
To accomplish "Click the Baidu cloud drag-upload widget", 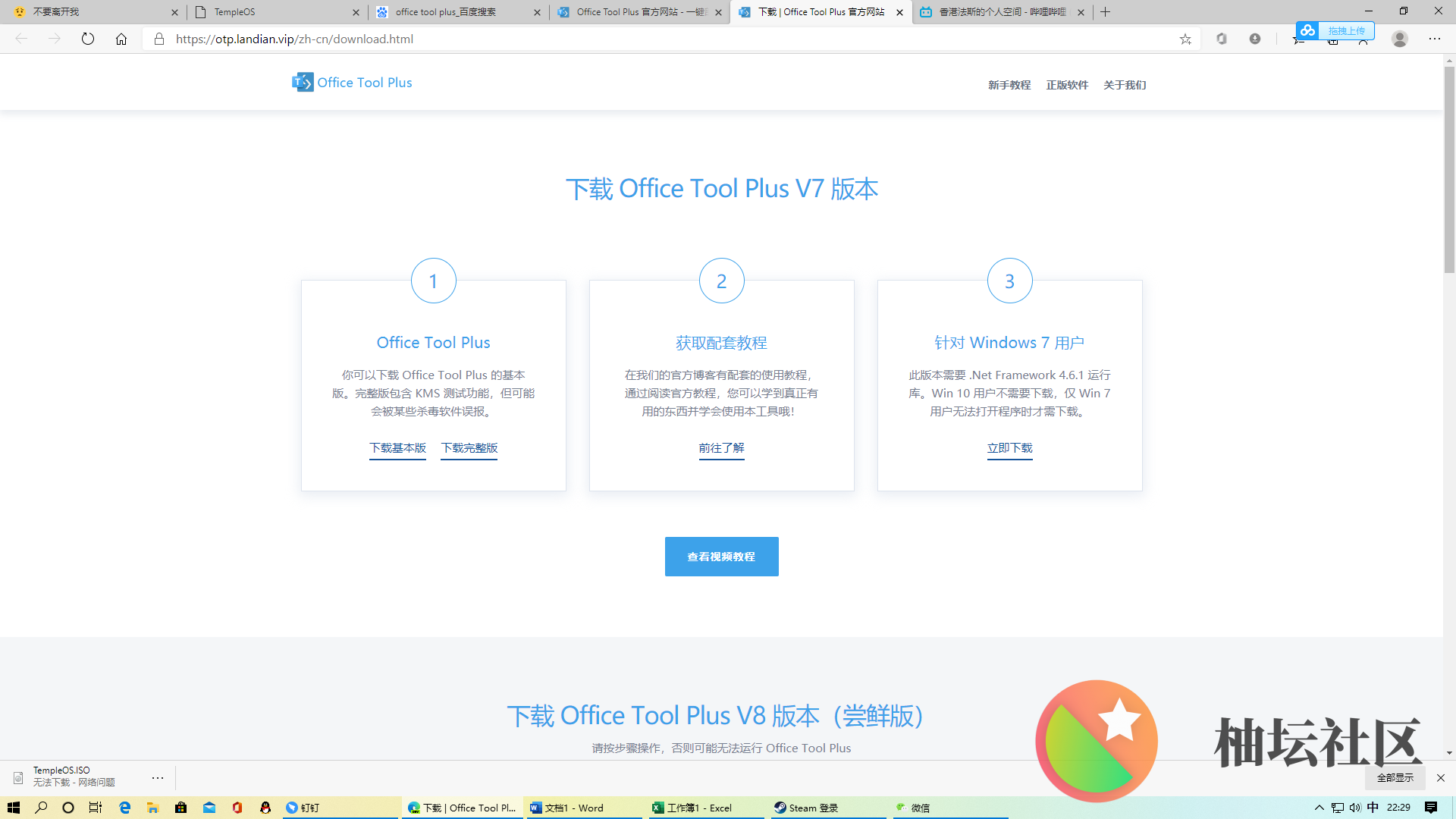I will click(x=1335, y=30).
